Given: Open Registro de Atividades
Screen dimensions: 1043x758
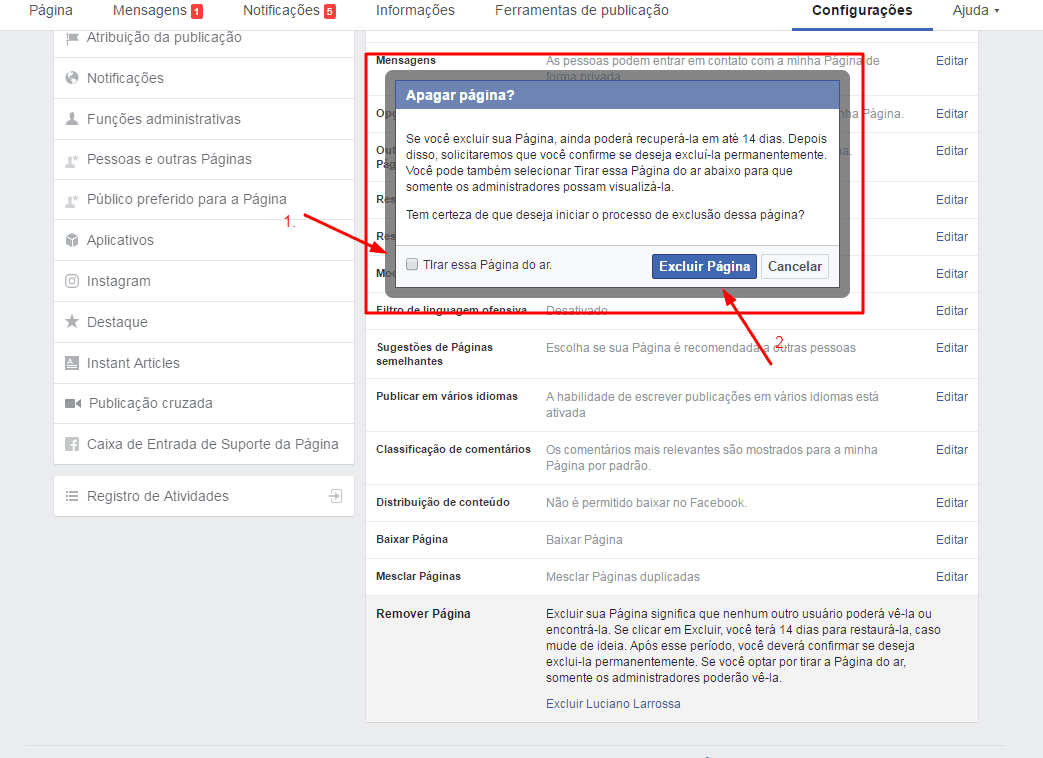Looking at the screenshot, I should pyautogui.click(x=204, y=496).
